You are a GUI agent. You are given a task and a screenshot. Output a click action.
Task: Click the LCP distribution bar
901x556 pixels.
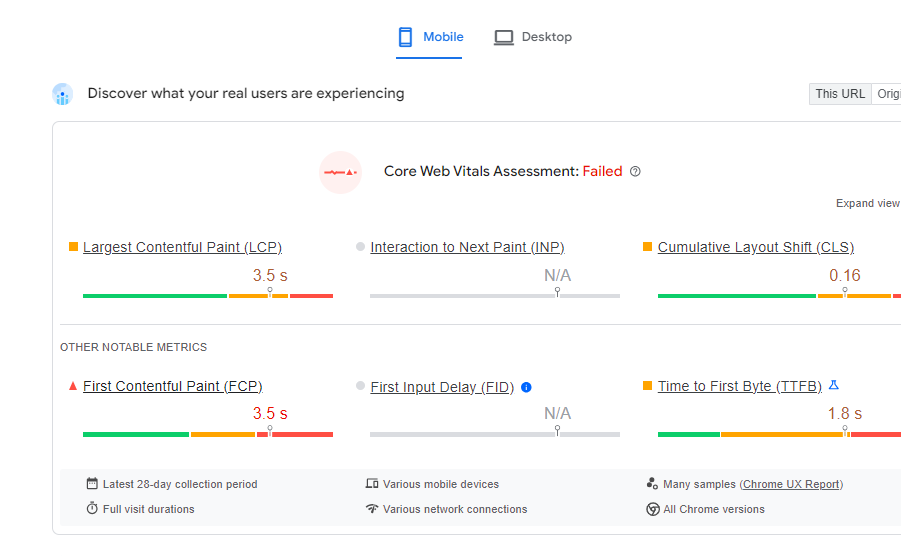pos(207,296)
